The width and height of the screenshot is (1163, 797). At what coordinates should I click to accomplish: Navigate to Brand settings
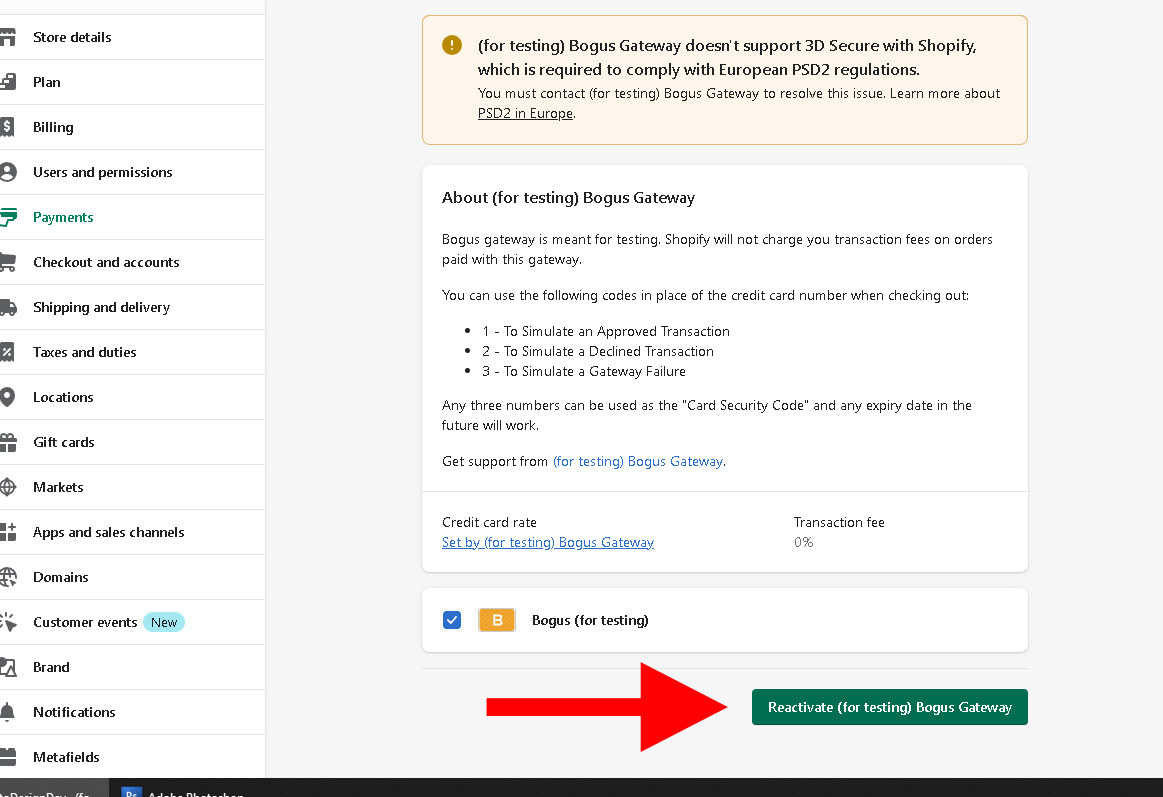coord(132,667)
